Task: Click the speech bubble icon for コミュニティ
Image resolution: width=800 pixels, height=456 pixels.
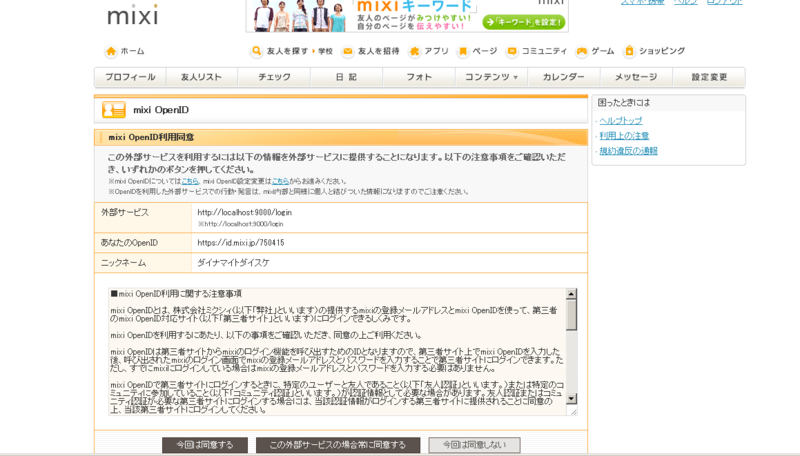Action: point(512,51)
